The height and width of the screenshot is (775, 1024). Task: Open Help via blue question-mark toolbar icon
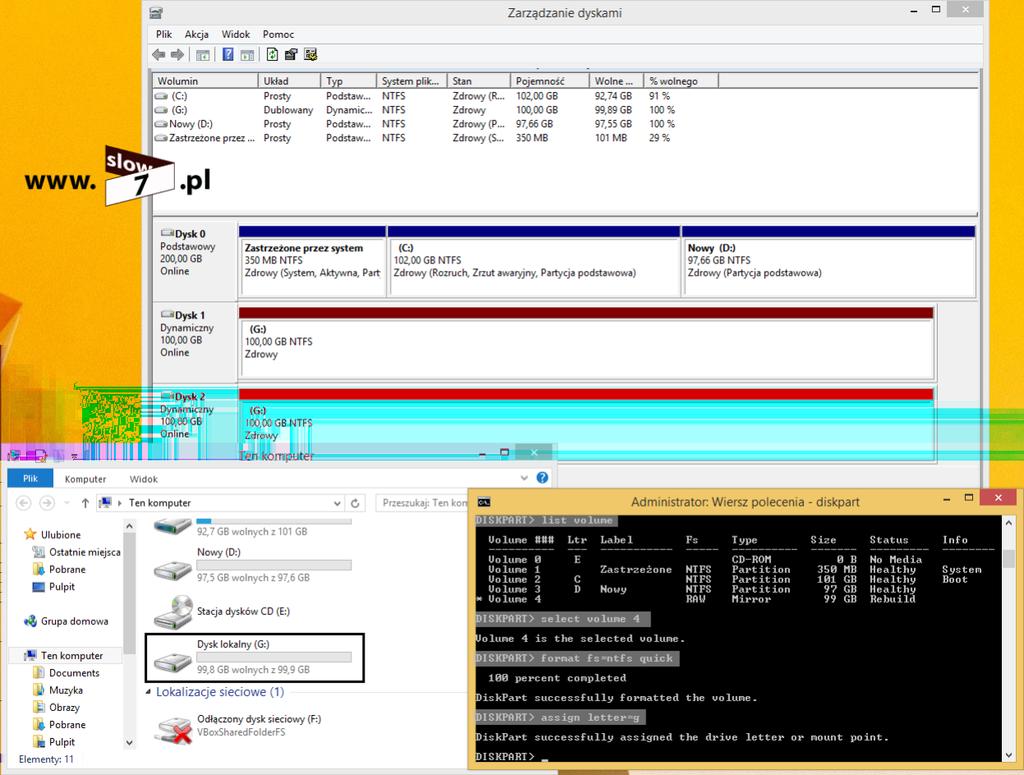click(228, 54)
